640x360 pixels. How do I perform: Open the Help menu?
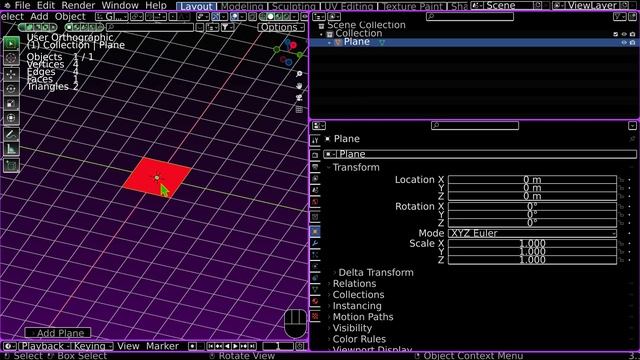point(156,5)
